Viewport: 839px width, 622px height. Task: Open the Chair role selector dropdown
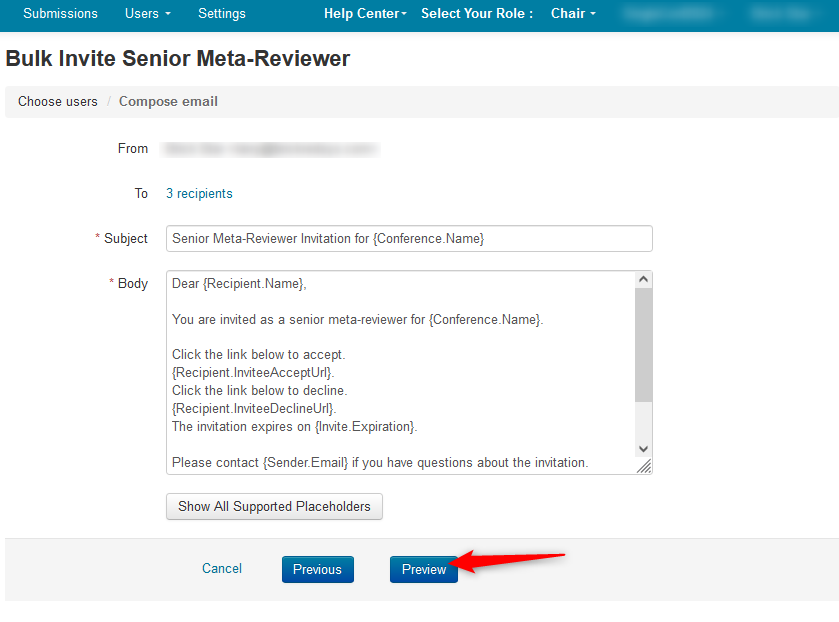click(x=573, y=13)
